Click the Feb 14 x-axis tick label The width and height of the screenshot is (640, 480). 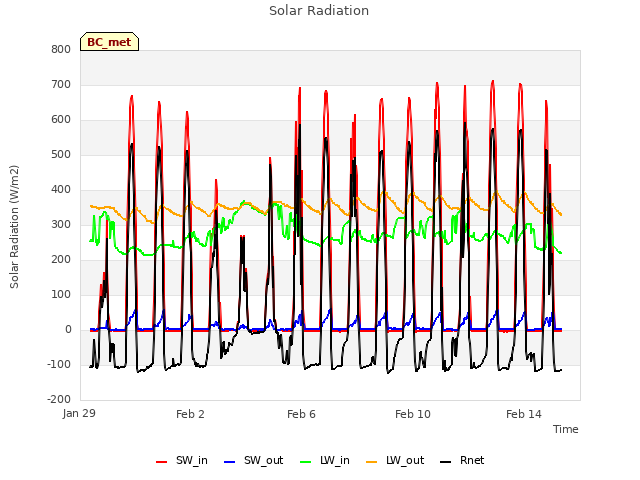(x=524, y=414)
